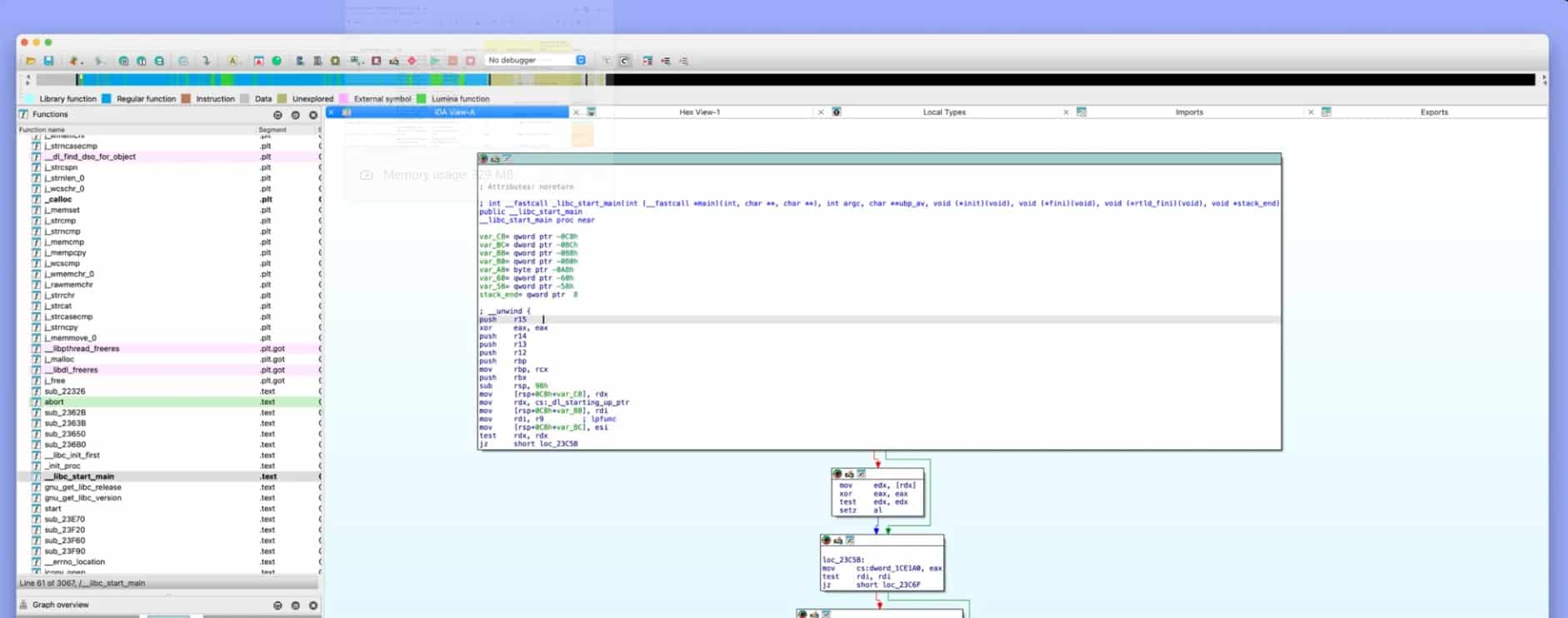
Task: Click the icon left of Hex View-1 tab
Action: pyautogui.click(x=592, y=112)
